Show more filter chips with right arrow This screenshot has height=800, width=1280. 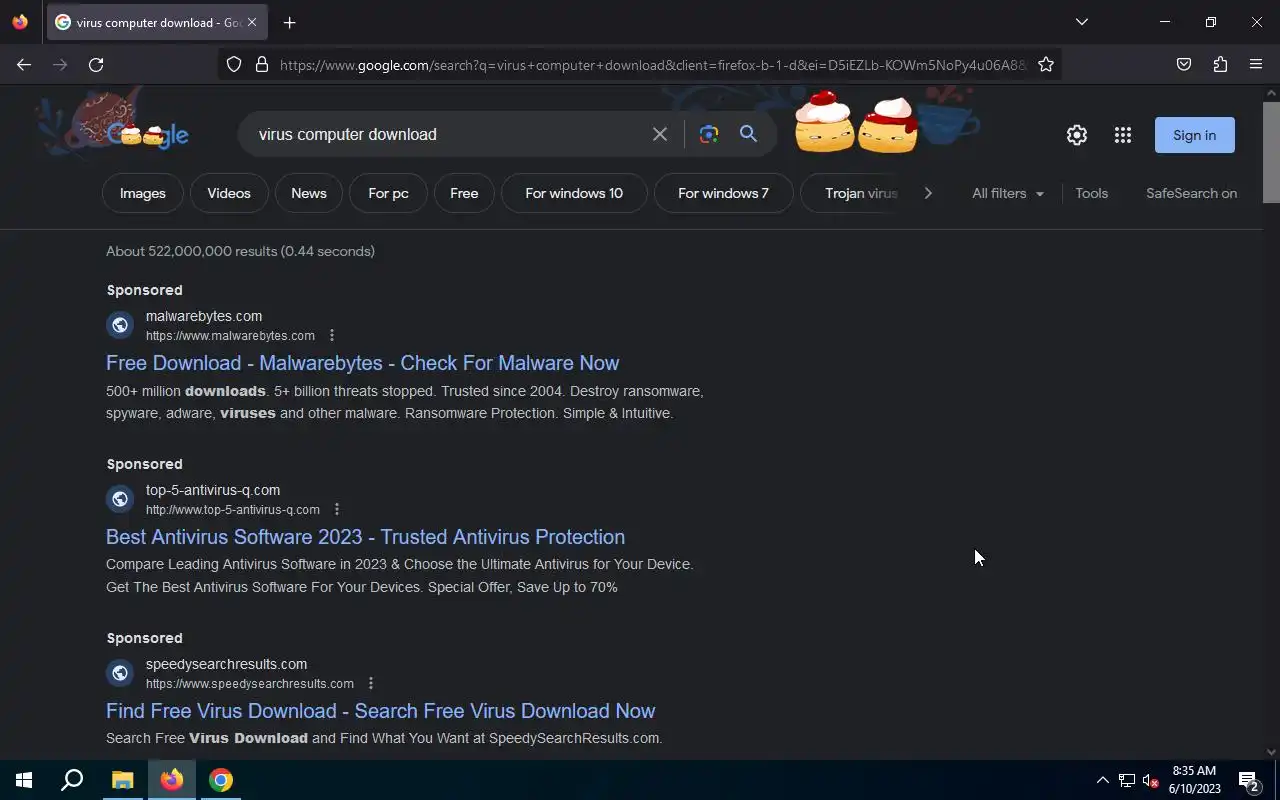click(928, 193)
